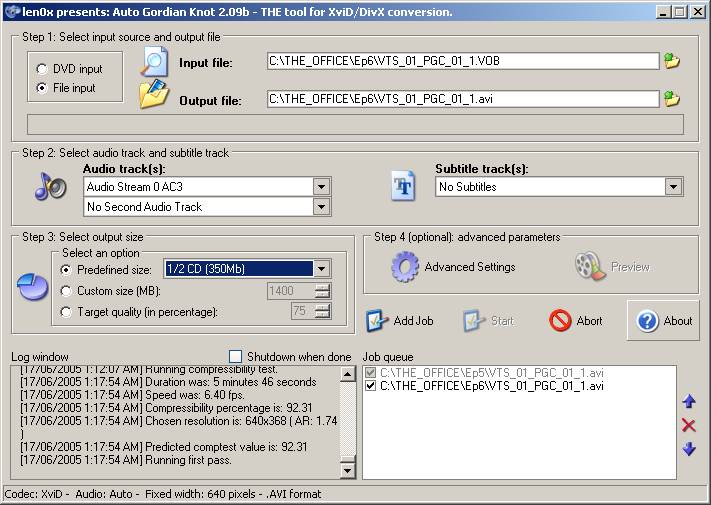Uncheck Ep6 job checkbox in queue
Screen dimensions: 711x505
371,386
